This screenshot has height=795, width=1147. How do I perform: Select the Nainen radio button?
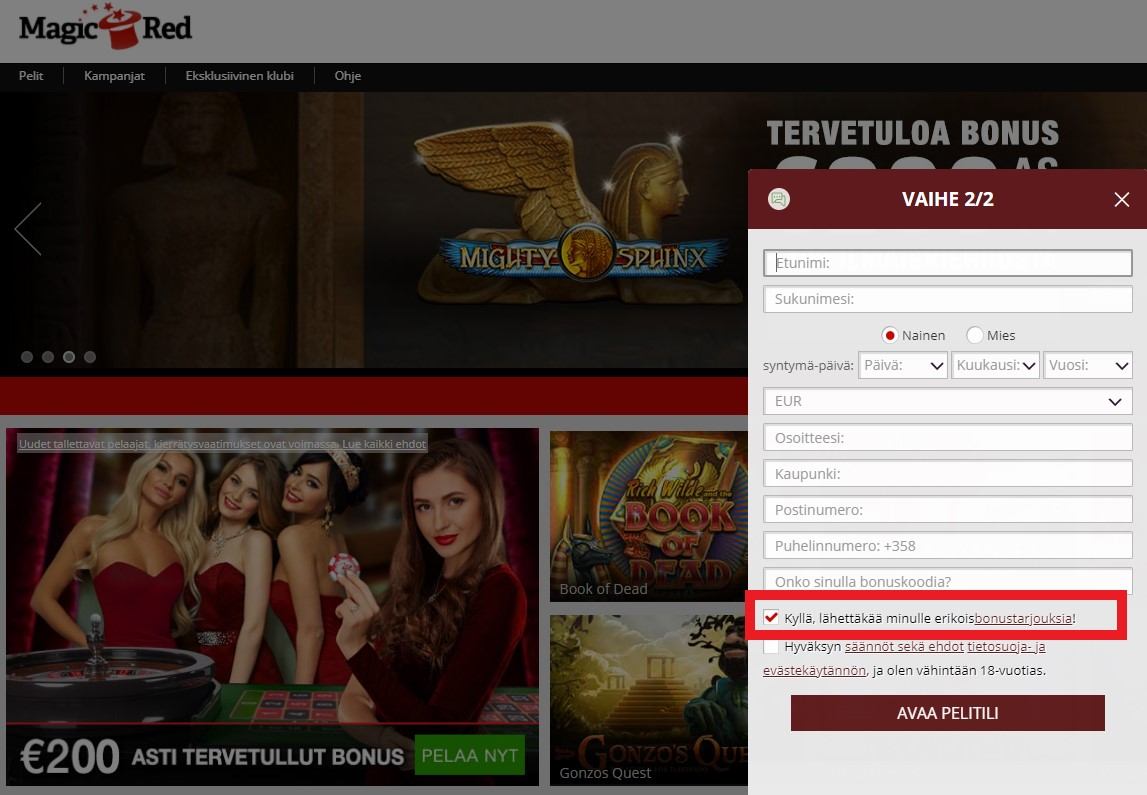(x=889, y=335)
